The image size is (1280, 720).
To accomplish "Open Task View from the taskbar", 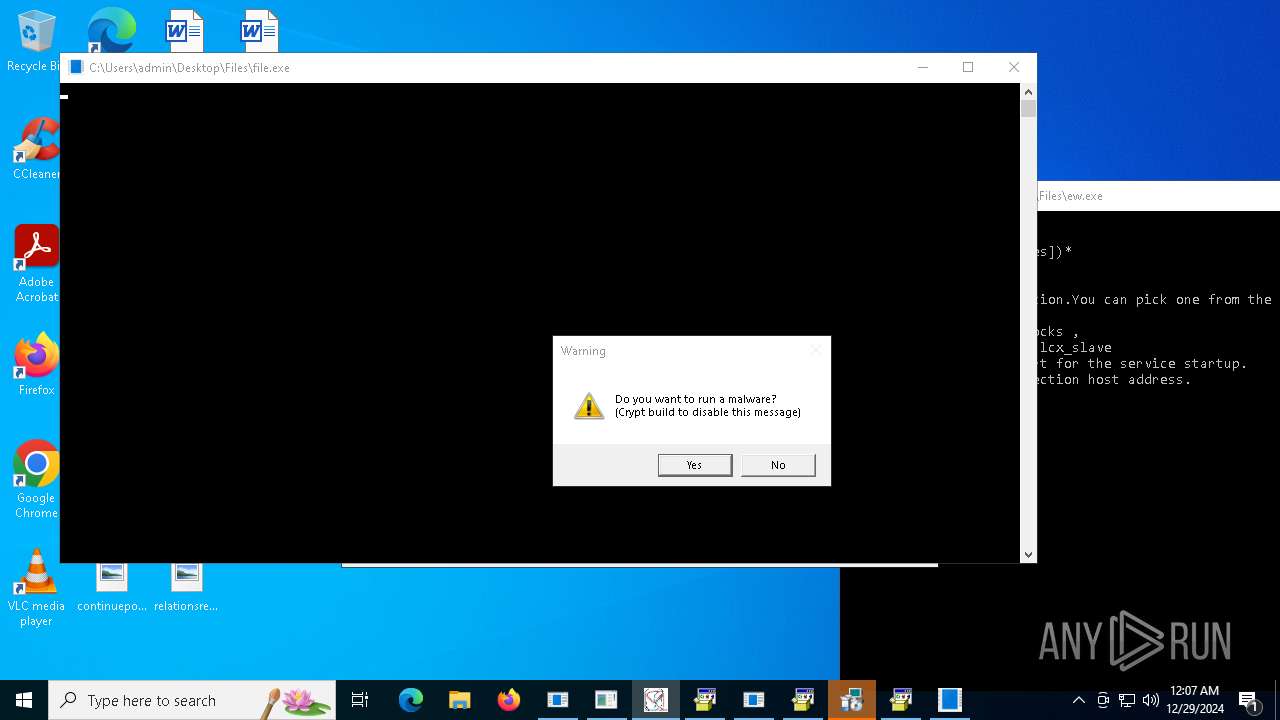I will click(360, 700).
